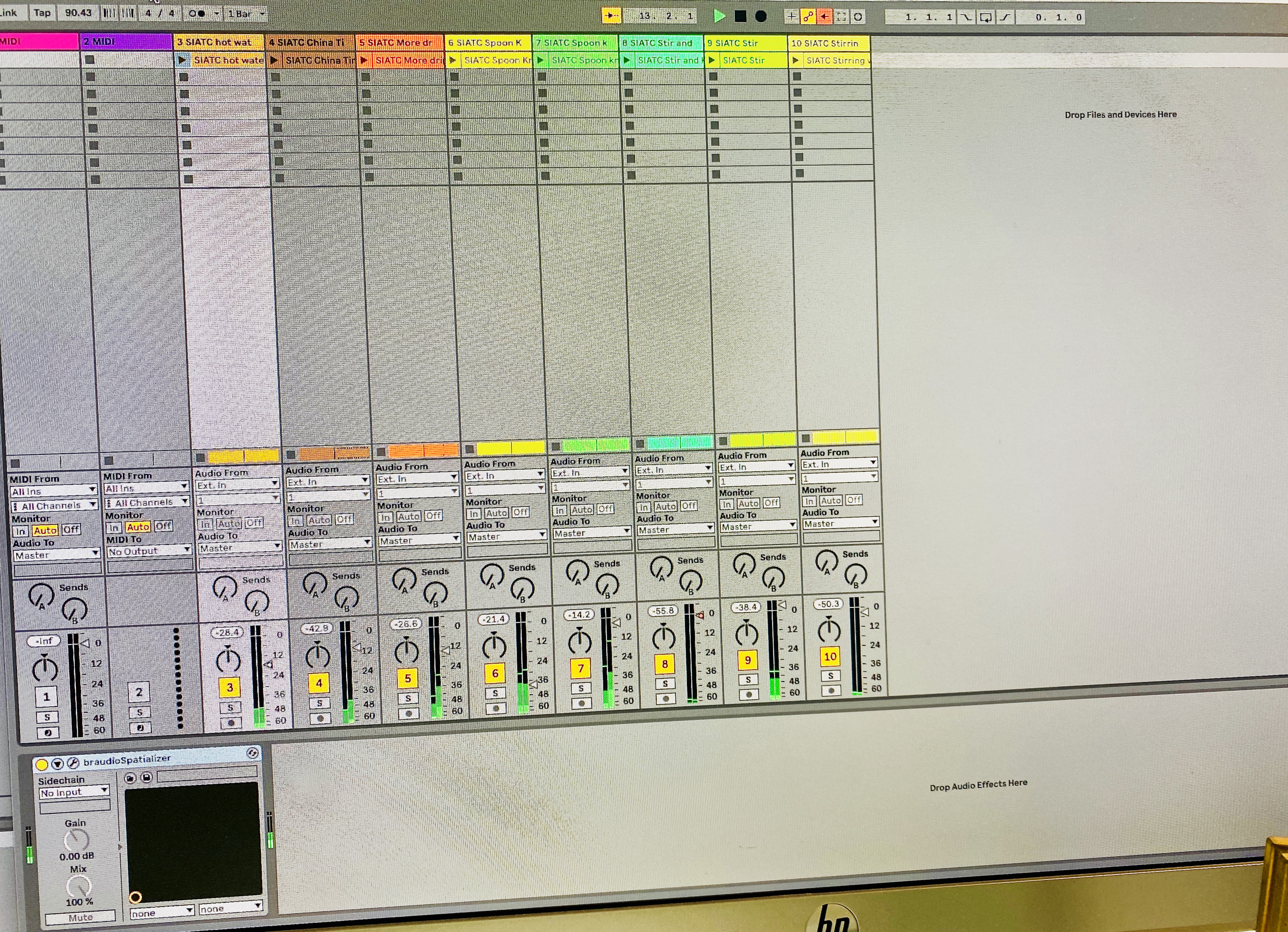Toggle track 8 activator button
The image size is (1288, 932).
point(664,663)
